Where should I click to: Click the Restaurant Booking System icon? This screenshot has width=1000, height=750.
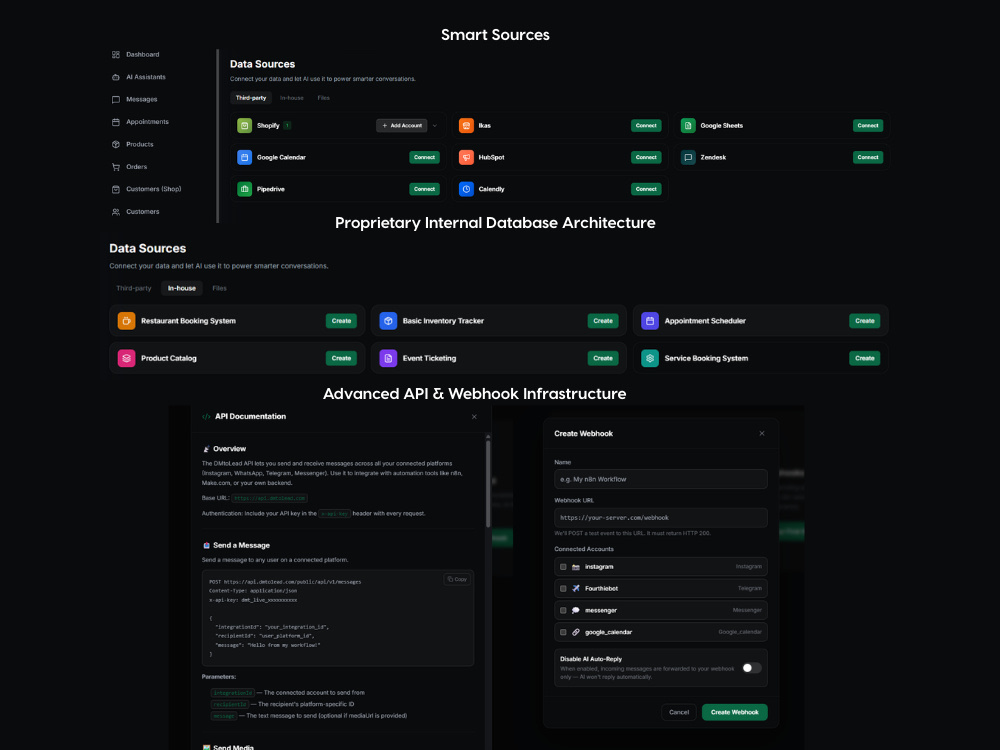[x=126, y=321]
